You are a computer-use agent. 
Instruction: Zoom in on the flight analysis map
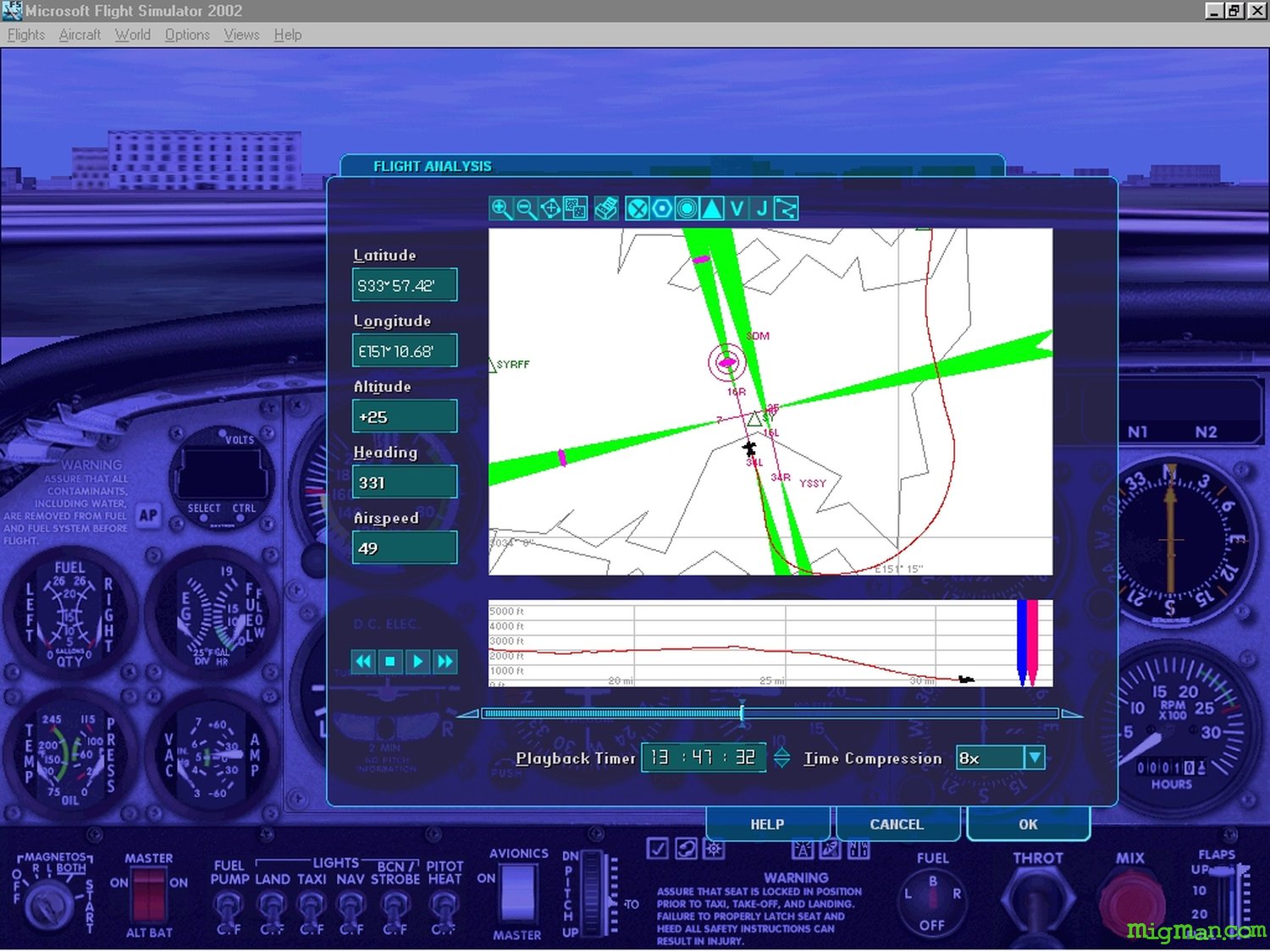coord(500,208)
